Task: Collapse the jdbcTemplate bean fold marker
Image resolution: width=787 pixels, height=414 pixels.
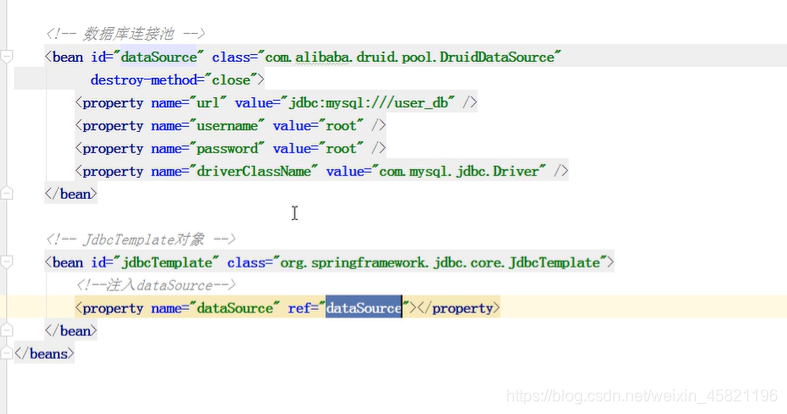Action: 7,262
